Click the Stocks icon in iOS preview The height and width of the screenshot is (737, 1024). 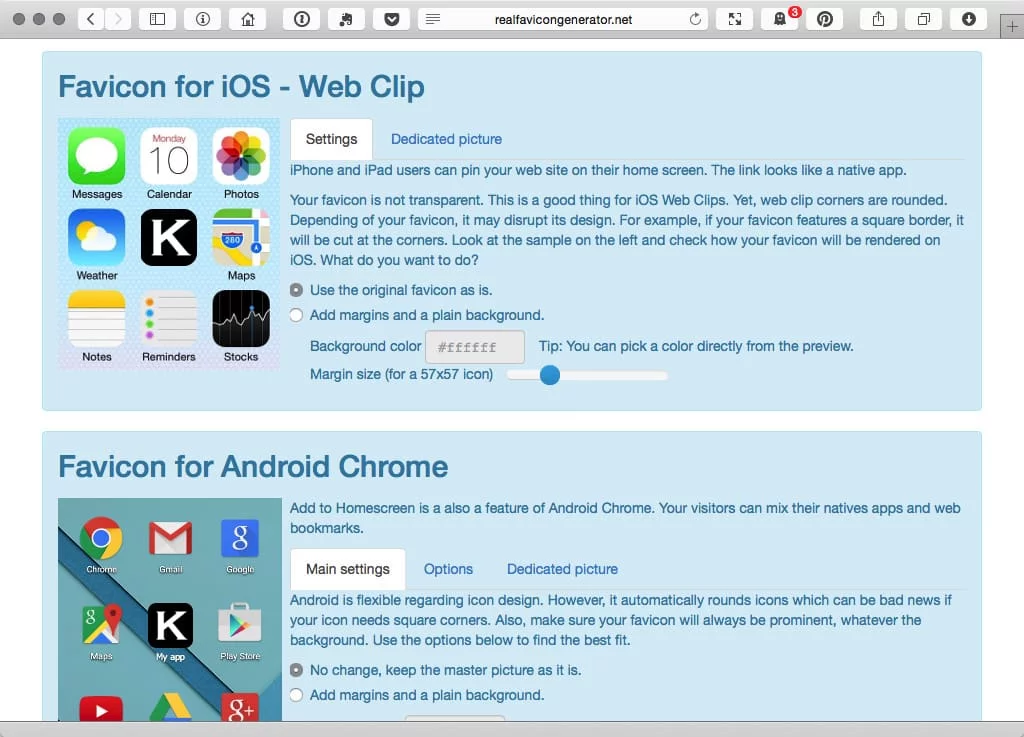241,319
